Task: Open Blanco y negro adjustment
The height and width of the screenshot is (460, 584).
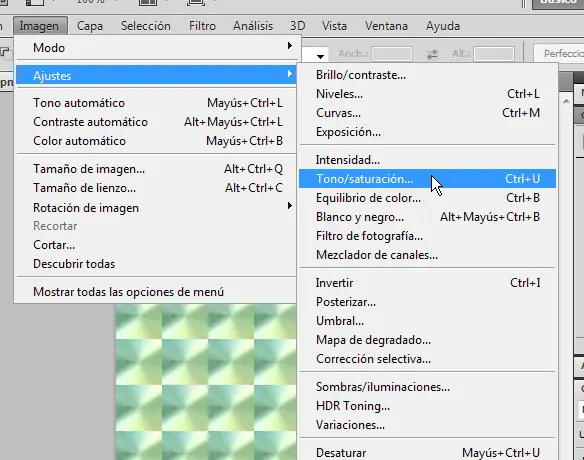Action: [427, 217]
